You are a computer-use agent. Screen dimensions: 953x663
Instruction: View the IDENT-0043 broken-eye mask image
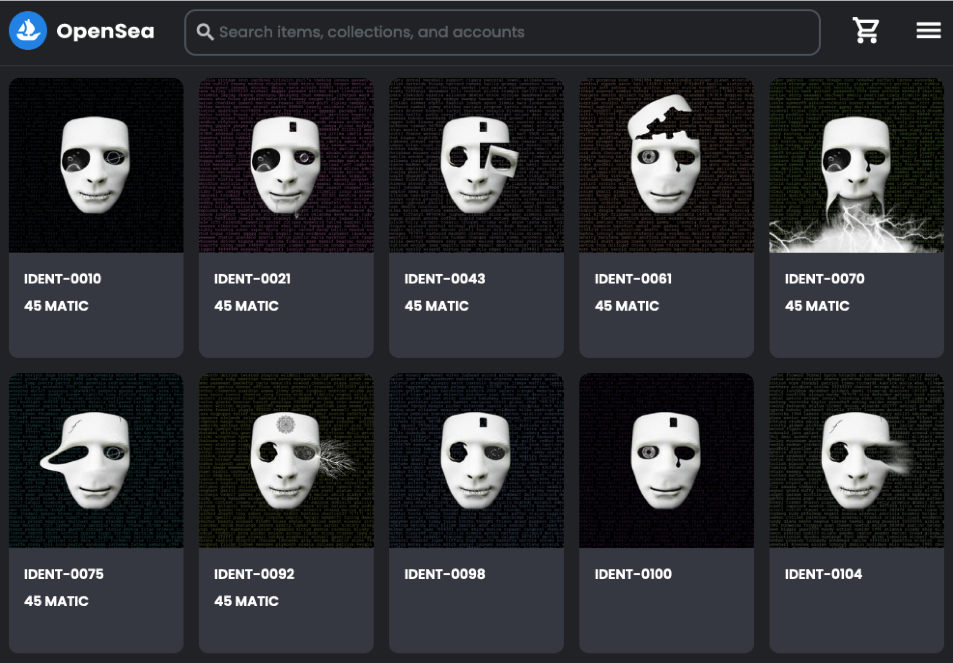tap(476, 166)
